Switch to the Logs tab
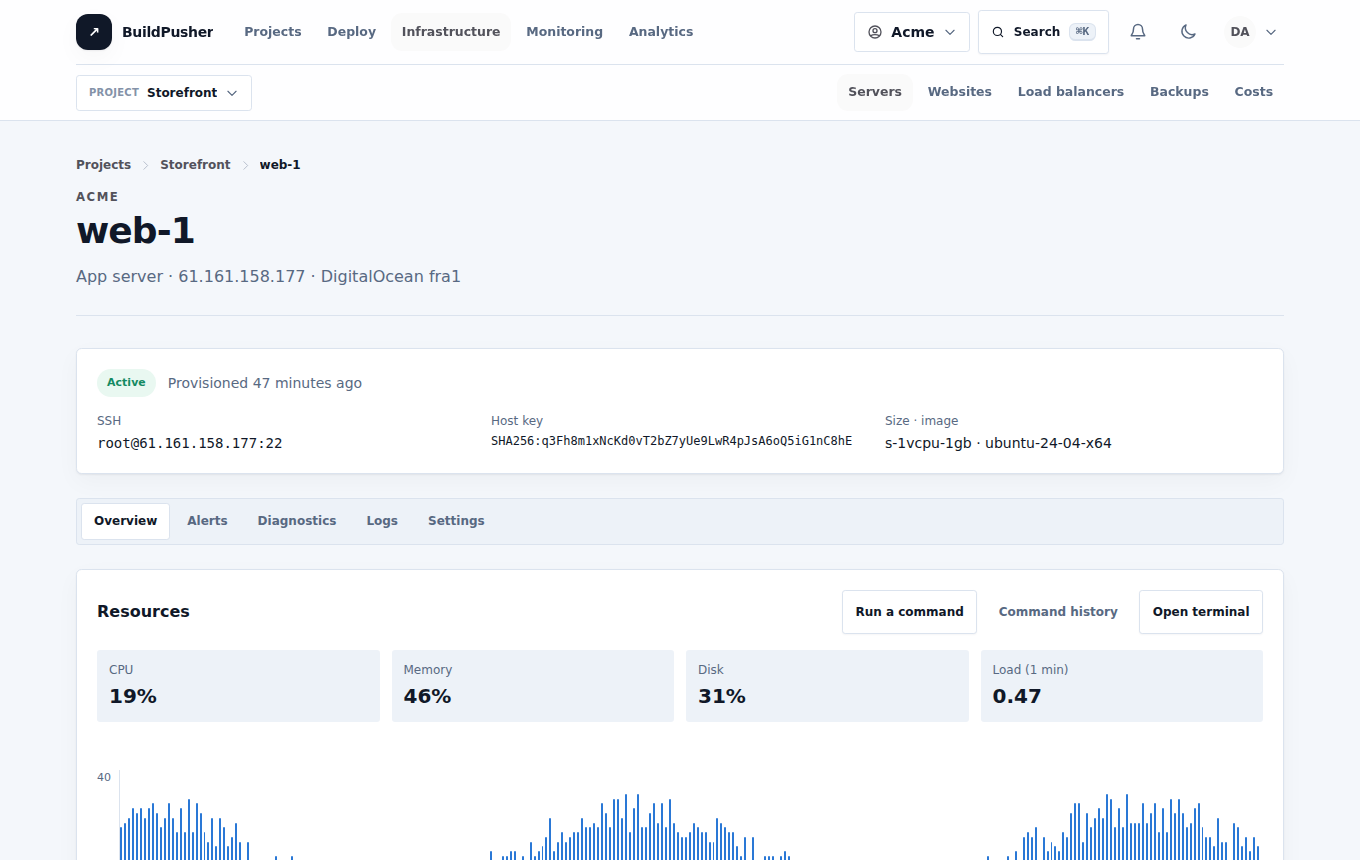Image resolution: width=1360 pixels, height=860 pixels. point(382,521)
